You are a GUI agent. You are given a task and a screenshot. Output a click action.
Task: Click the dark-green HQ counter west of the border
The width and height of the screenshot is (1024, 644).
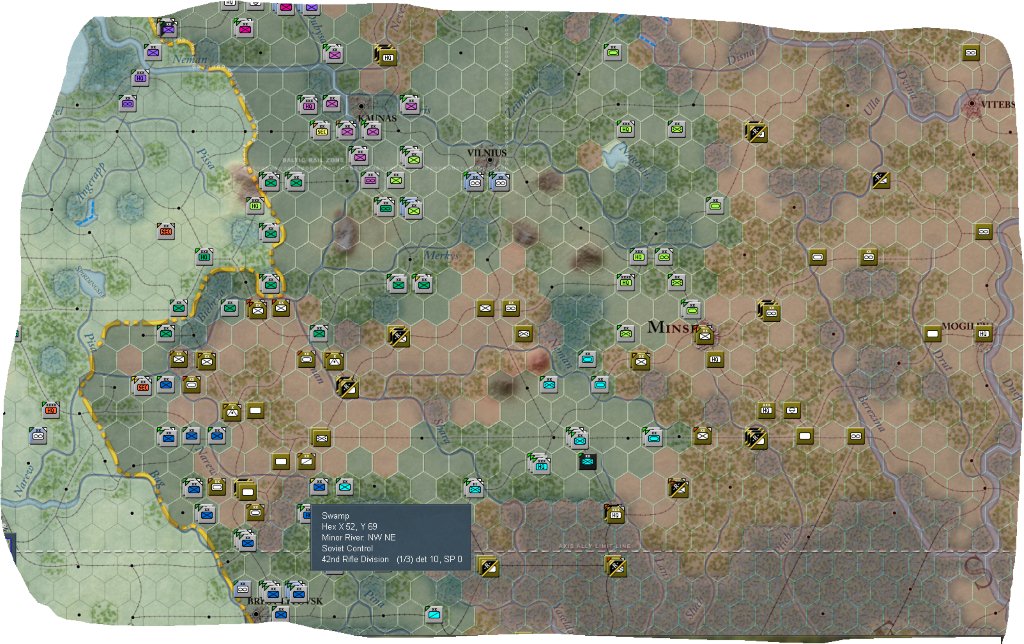[204, 257]
